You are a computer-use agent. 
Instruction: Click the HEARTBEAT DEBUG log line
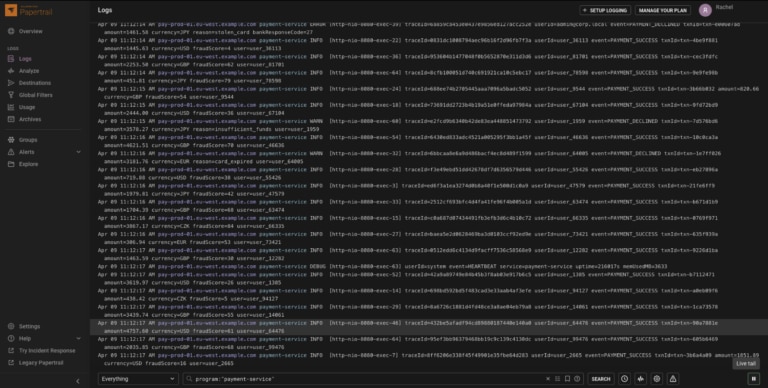point(429,267)
